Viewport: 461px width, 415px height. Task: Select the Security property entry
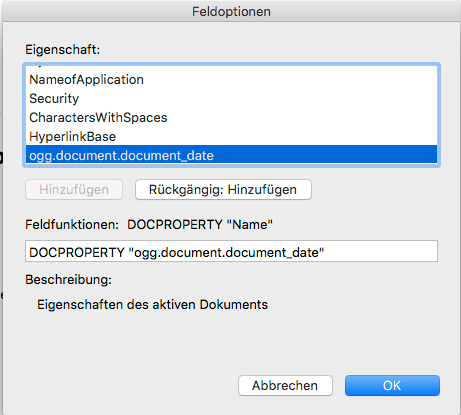click(x=231, y=99)
